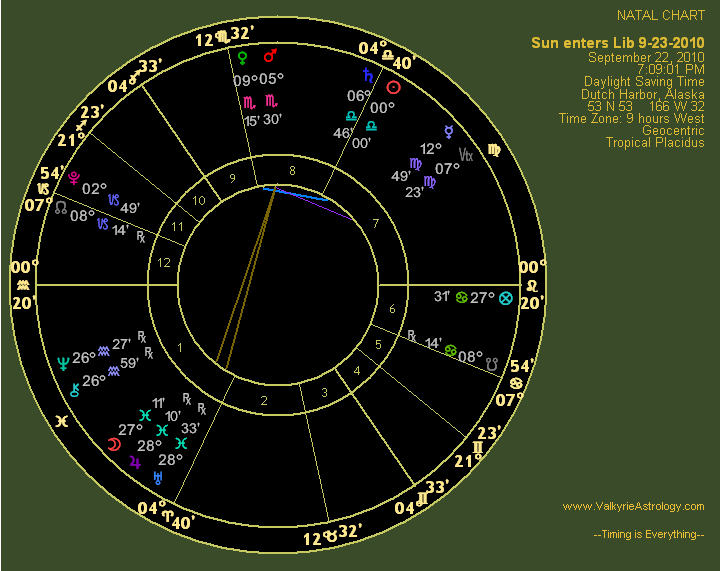Select the blue Part of Fortune symbol
This screenshot has width=724, height=571.
tap(505, 298)
